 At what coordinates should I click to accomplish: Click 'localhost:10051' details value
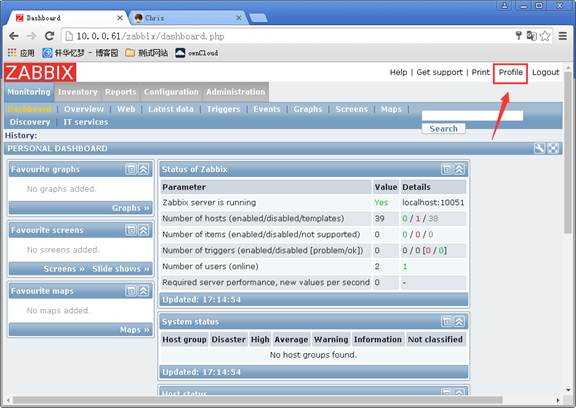[x=433, y=202]
